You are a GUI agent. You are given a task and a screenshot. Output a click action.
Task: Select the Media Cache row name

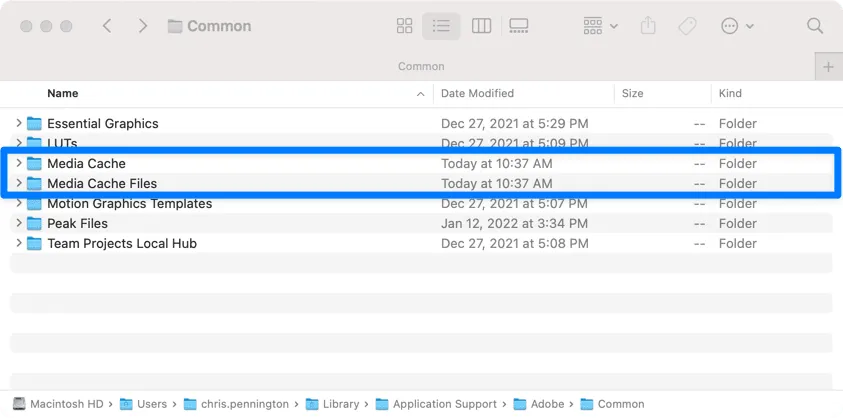coord(86,164)
